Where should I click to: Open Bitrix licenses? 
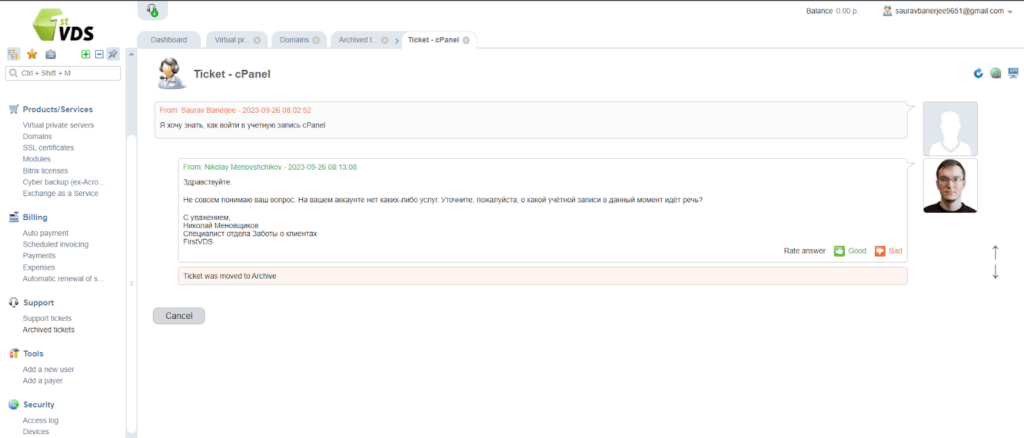[x=45, y=170]
